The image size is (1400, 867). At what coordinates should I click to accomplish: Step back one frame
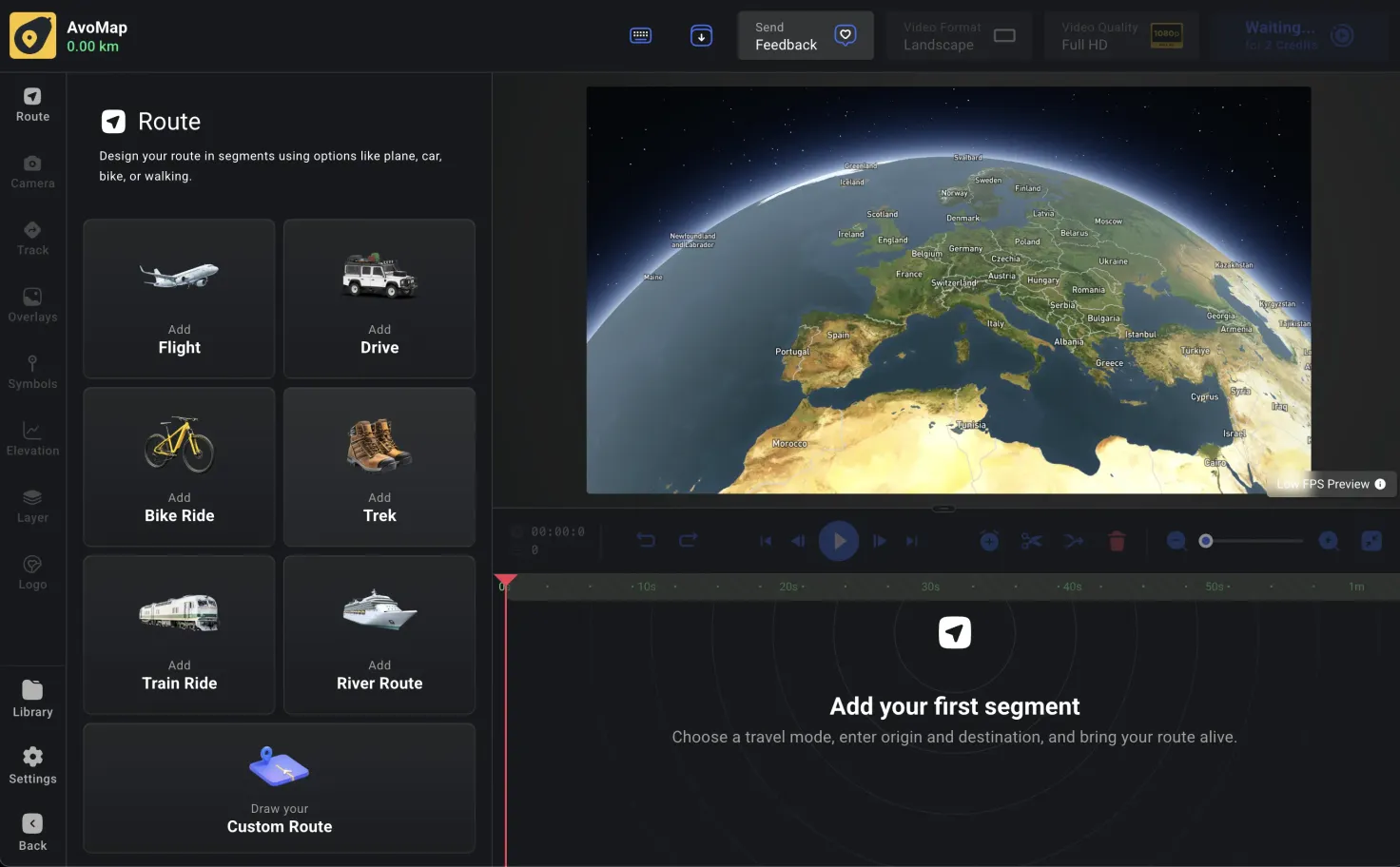pyautogui.click(x=798, y=541)
